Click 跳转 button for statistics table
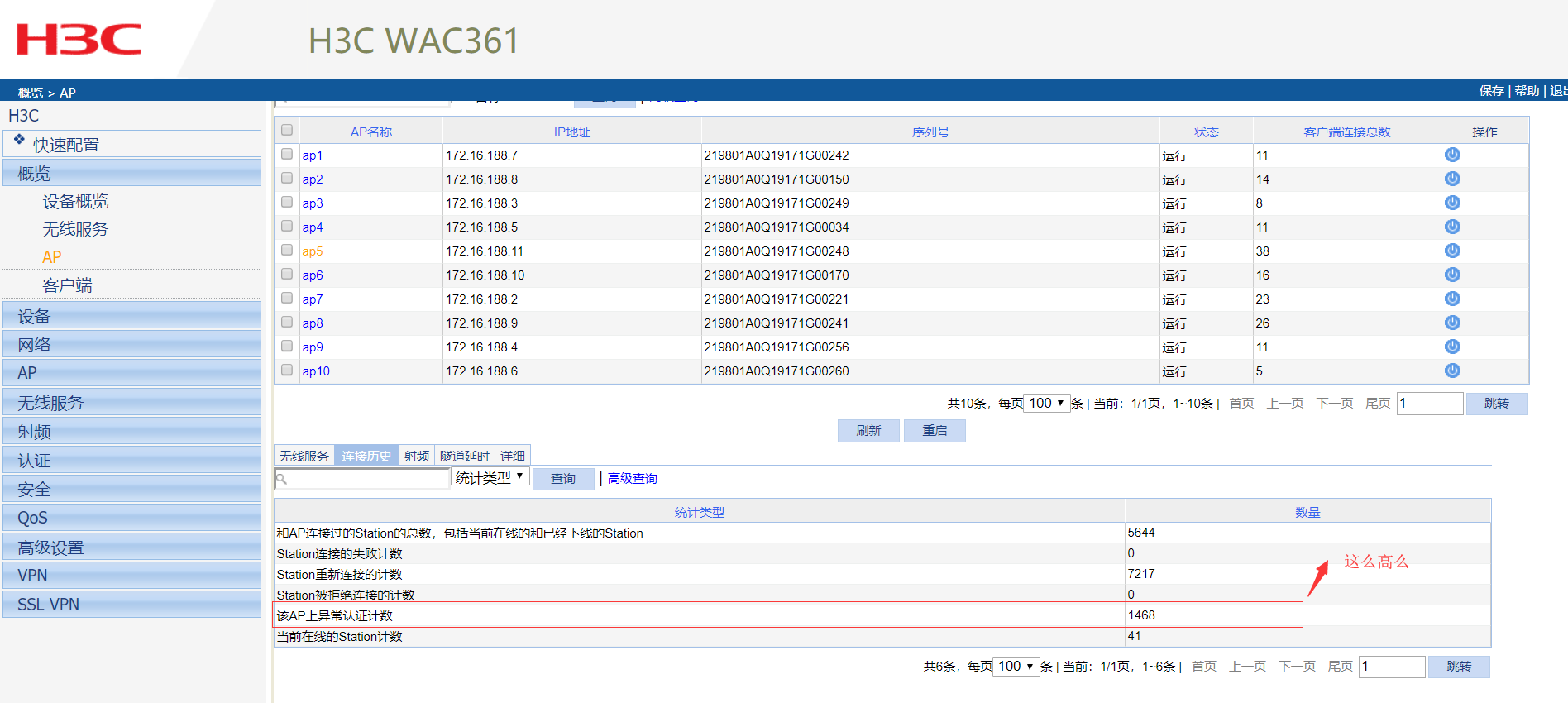Image resolution: width=1568 pixels, height=703 pixels. coord(1459,666)
